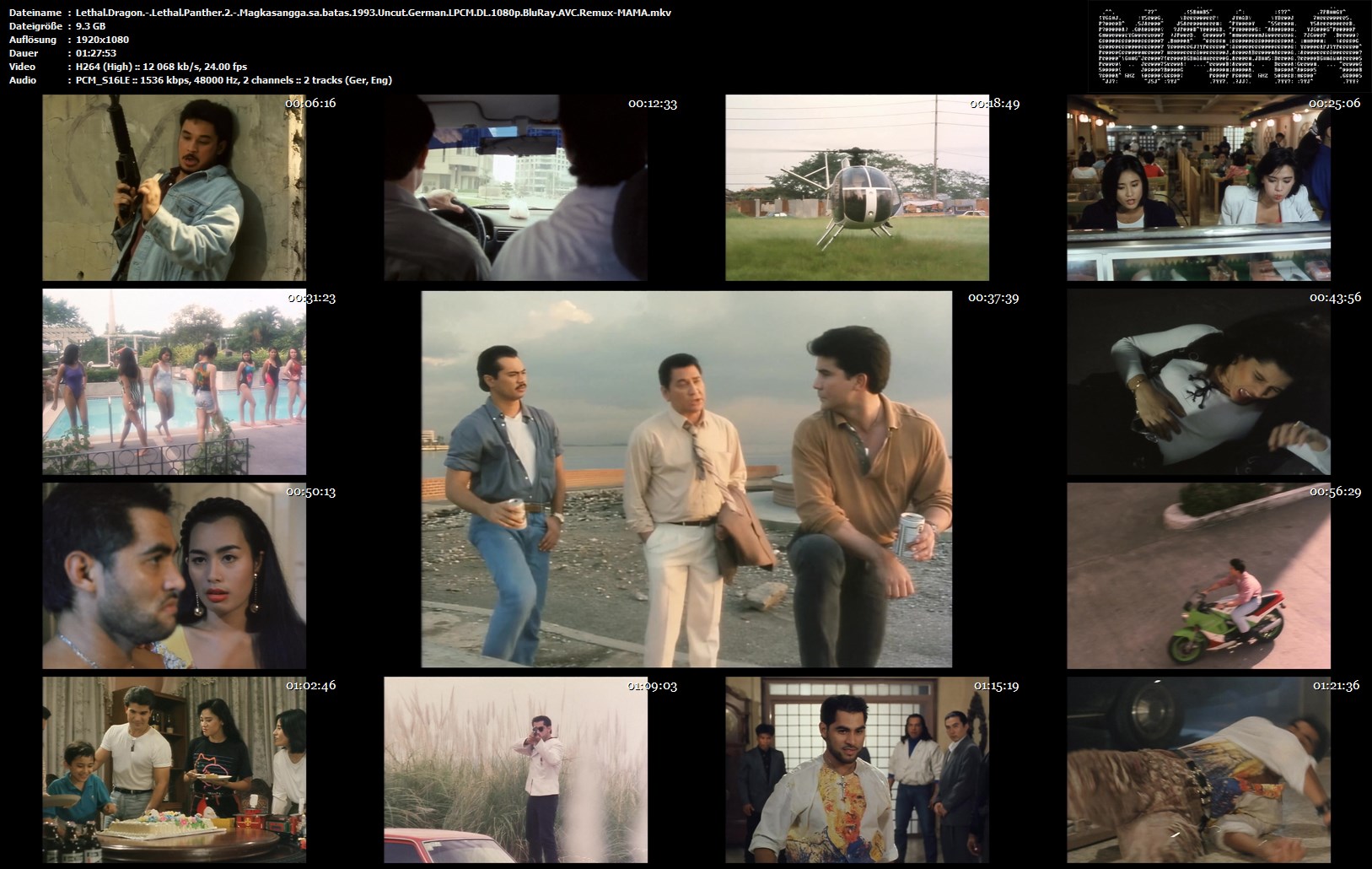This screenshot has width=1372, height=869.
Task: Select the two women at counter thumbnail
Action: point(1198,187)
